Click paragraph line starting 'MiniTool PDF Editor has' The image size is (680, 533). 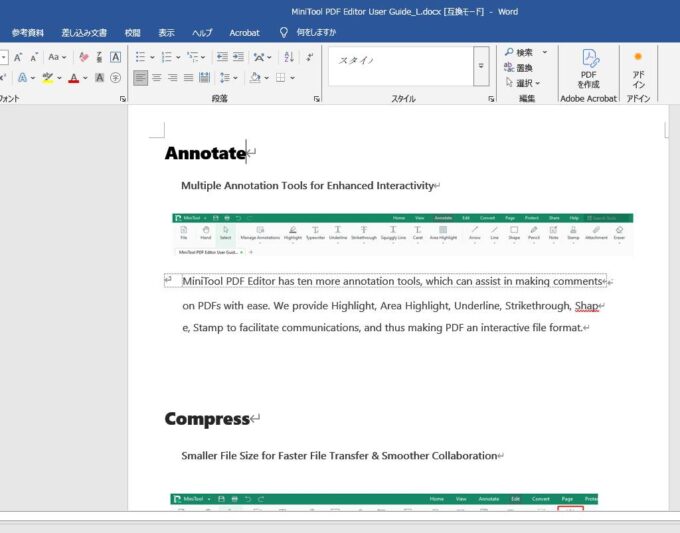pos(392,281)
